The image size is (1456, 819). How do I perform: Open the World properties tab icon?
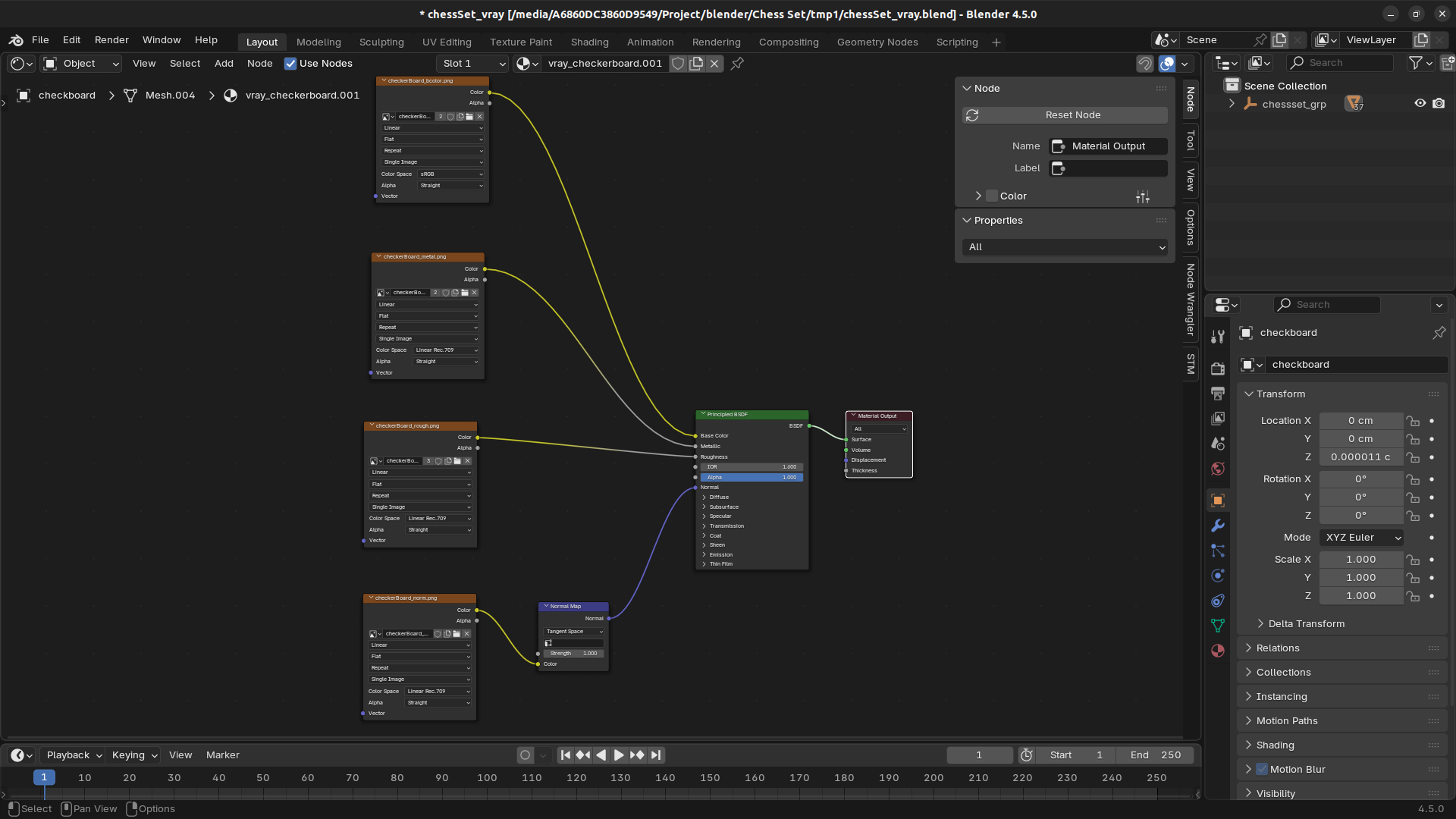[x=1218, y=469]
